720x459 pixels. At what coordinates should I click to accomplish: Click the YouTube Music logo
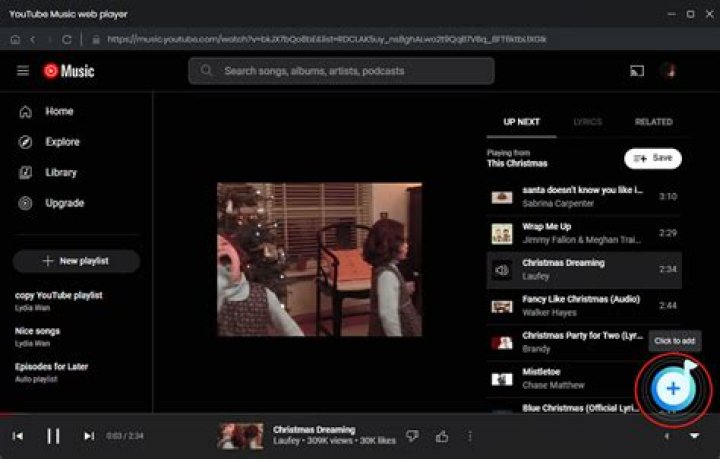[69, 71]
